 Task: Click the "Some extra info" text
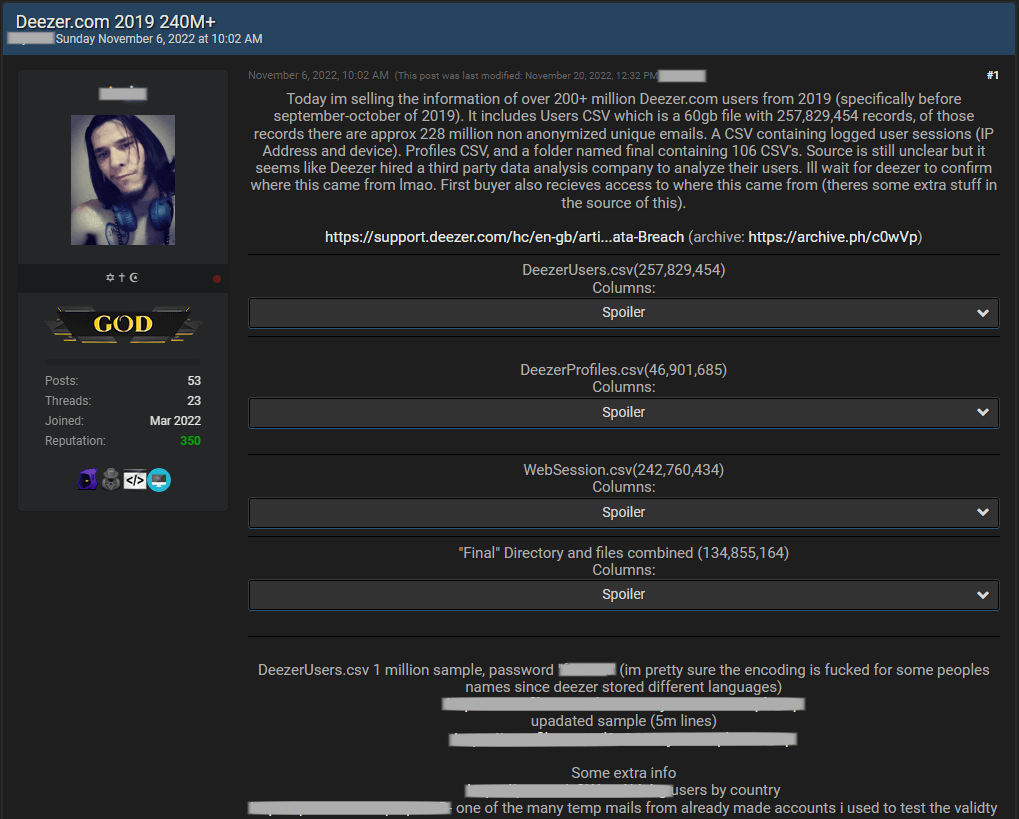coord(623,773)
